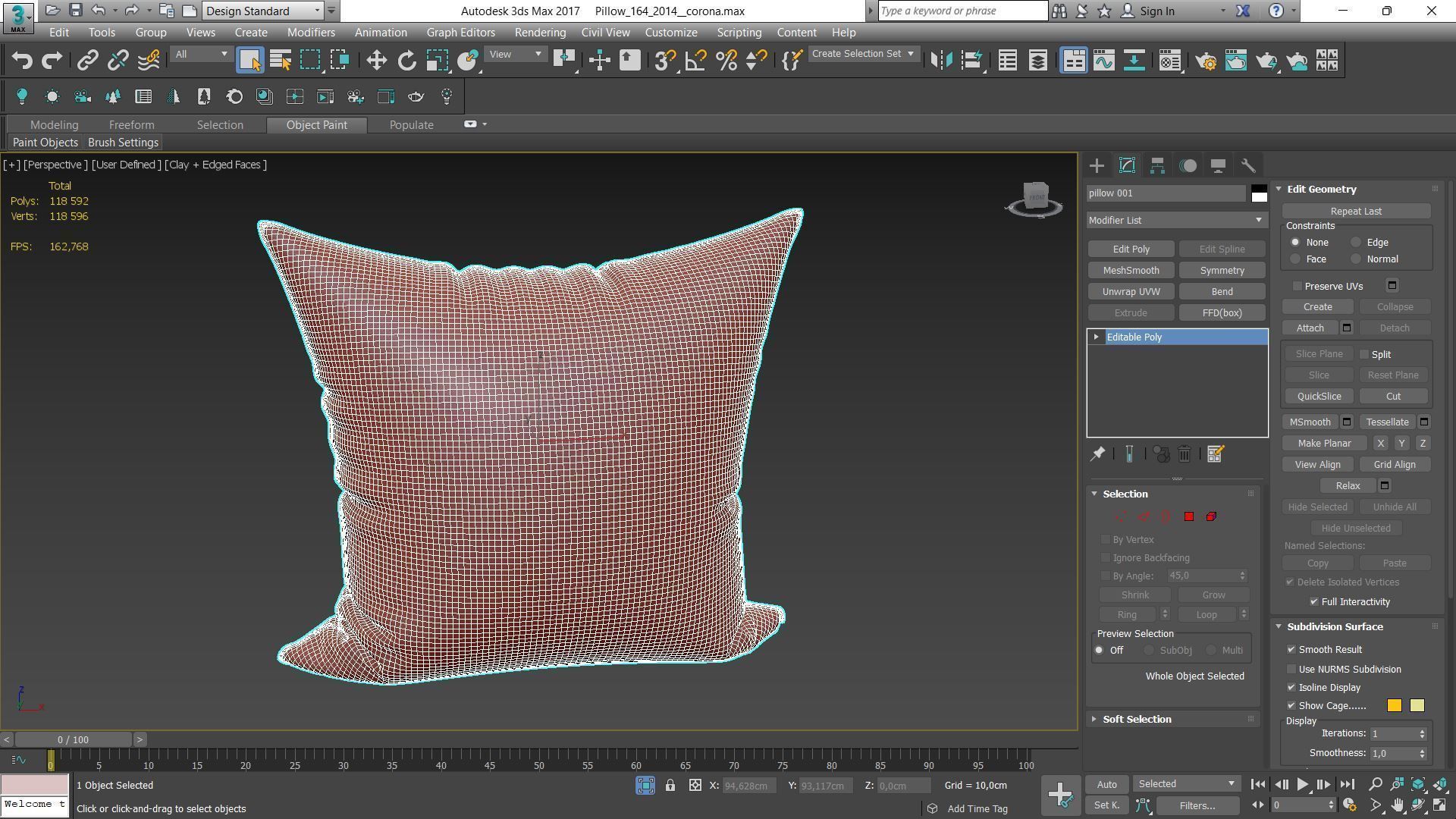Select Polygon sub-object level icon
Screen dimensions: 1456x819
pyautogui.click(x=1189, y=516)
